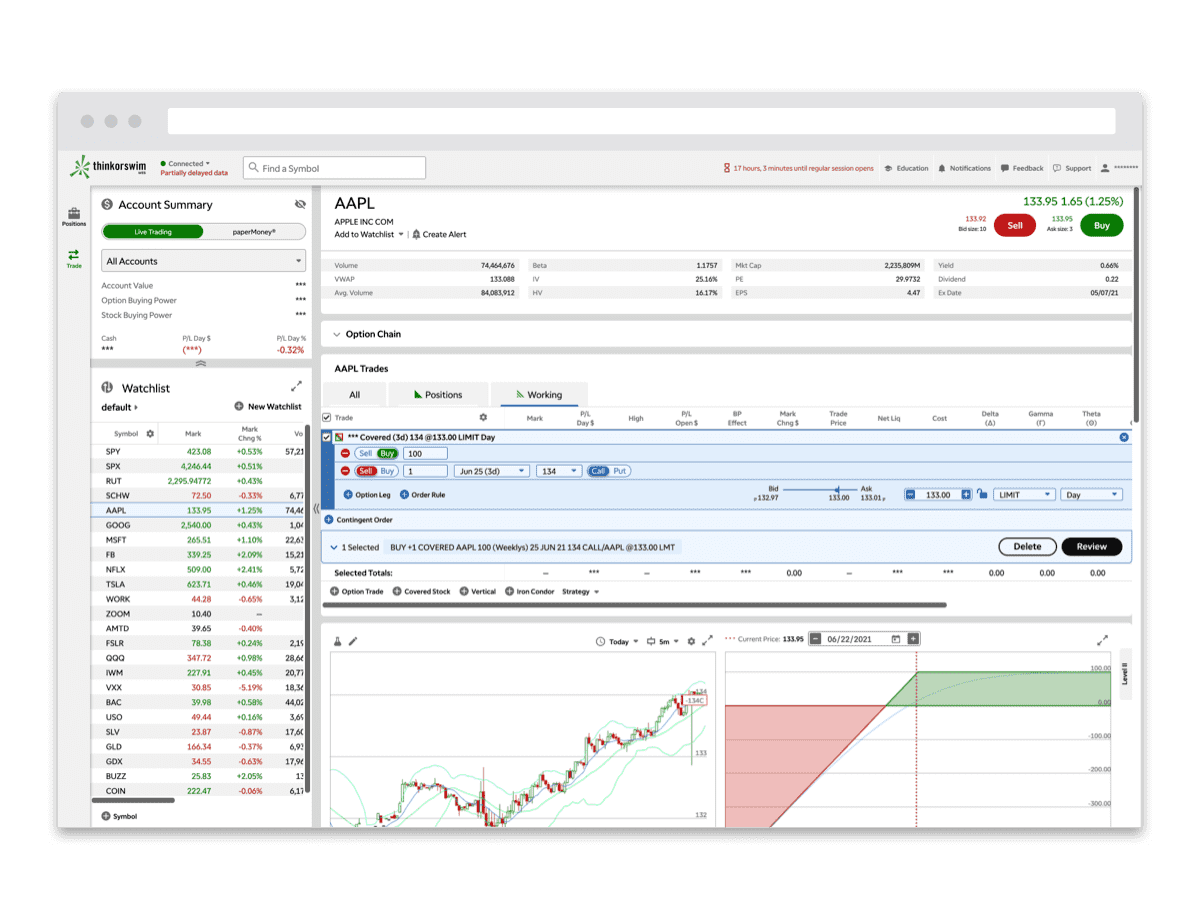
Task: Decrease the limit price with minus stepper
Action: click(x=910, y=494)
